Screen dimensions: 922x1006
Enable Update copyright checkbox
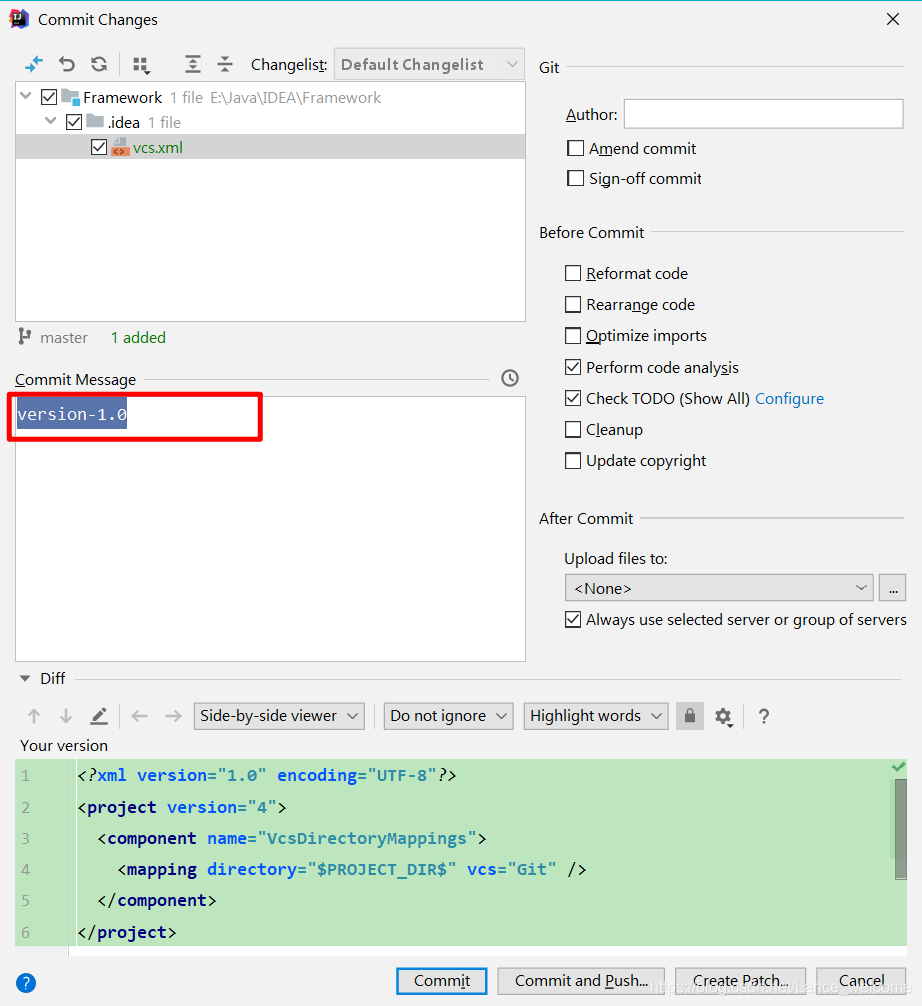point(573,461)
